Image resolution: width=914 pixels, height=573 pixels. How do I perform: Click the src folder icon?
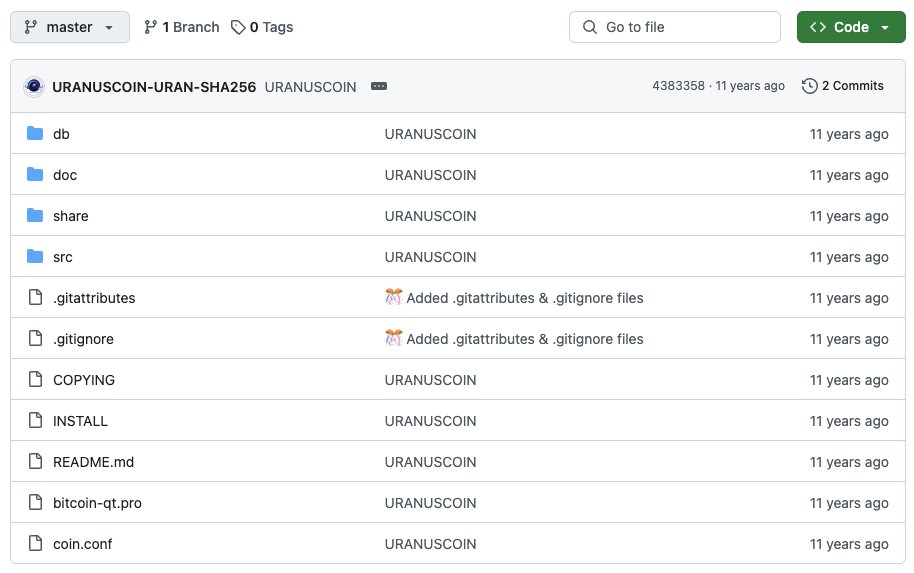tap(35, 256)
